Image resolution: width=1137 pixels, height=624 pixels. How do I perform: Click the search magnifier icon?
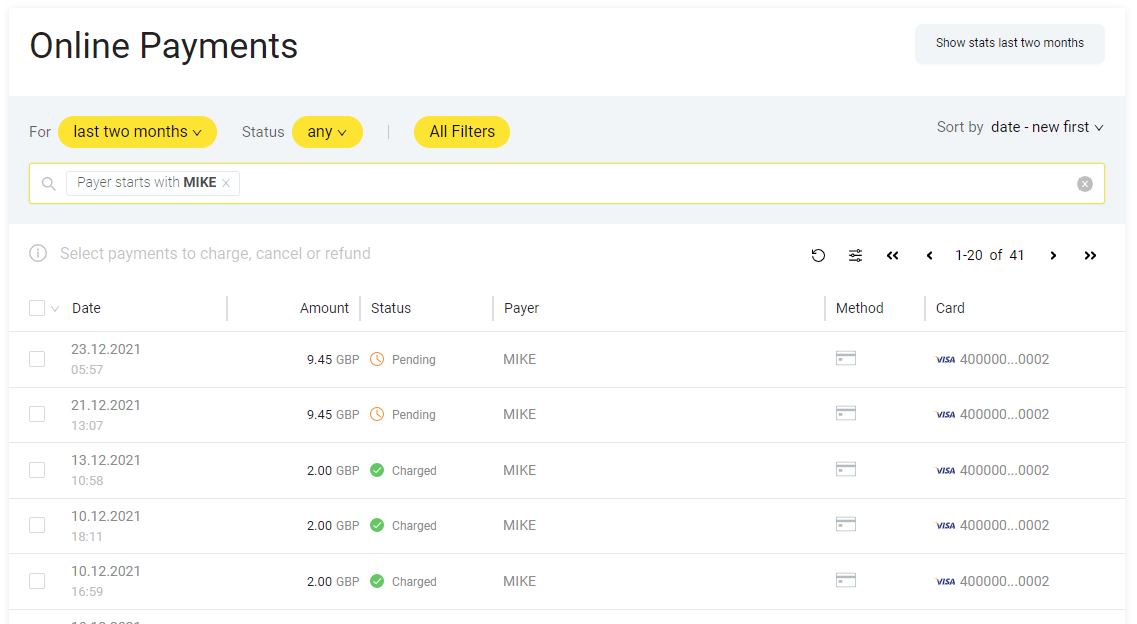49,183
